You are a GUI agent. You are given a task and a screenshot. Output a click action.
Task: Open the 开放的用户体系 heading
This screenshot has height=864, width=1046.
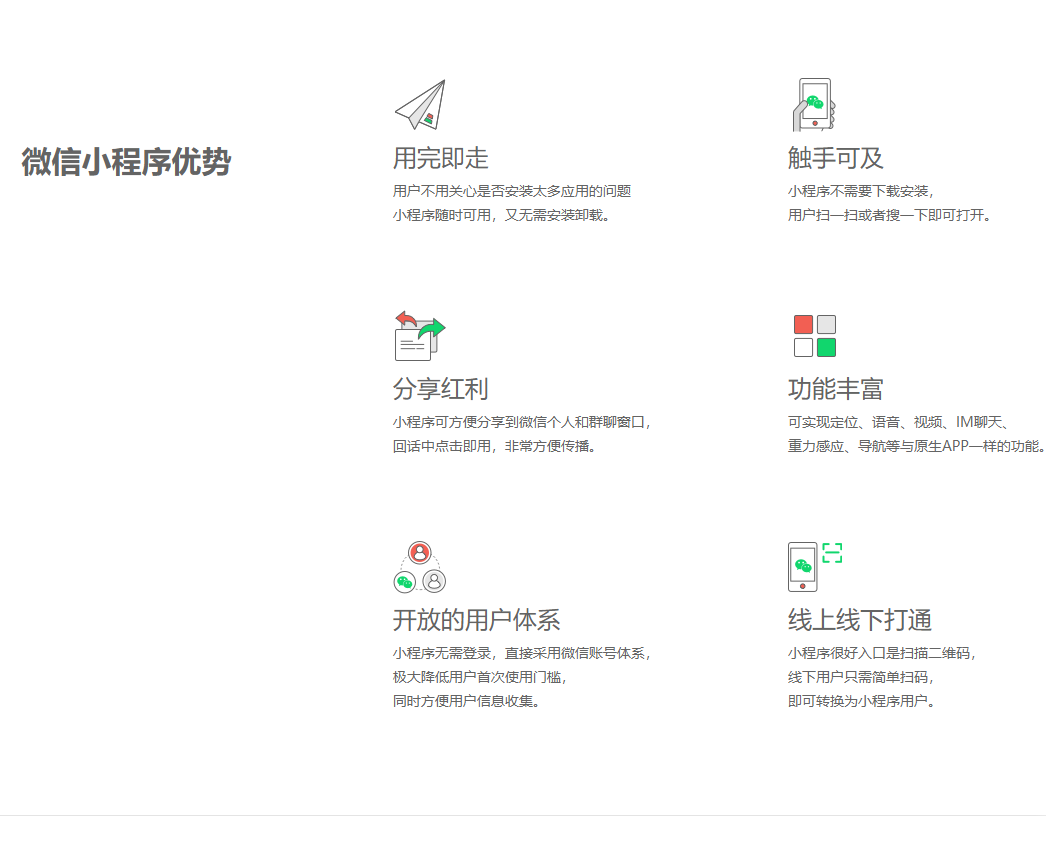point(476,620)
